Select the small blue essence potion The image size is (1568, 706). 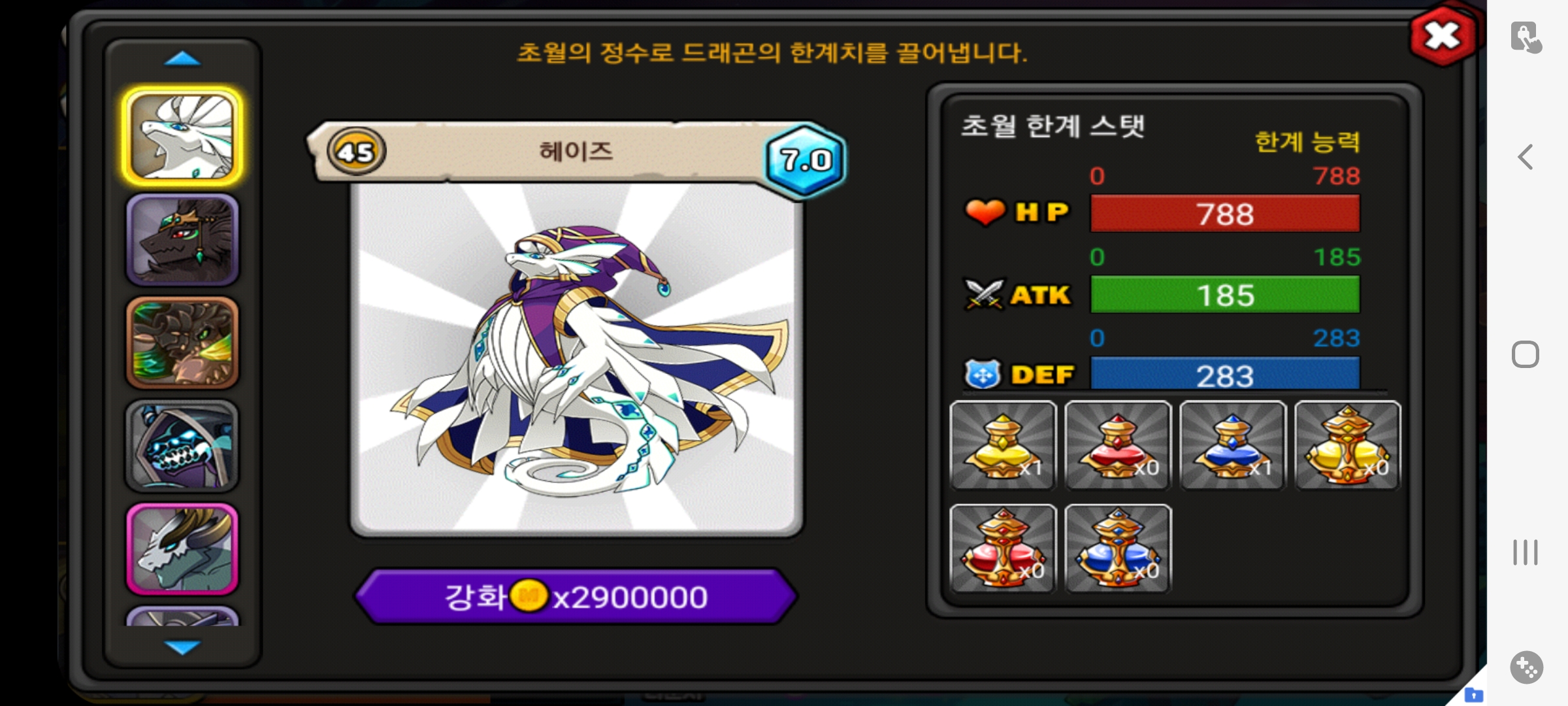tap(1233, 445)
